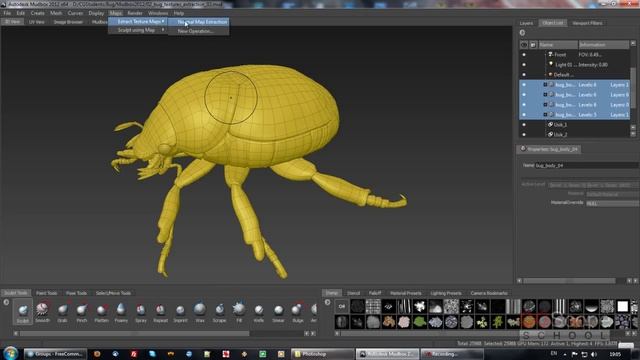This screenshot has width=640, height=360.
Task: Select the Wax tool
Action: click(200, 312)
